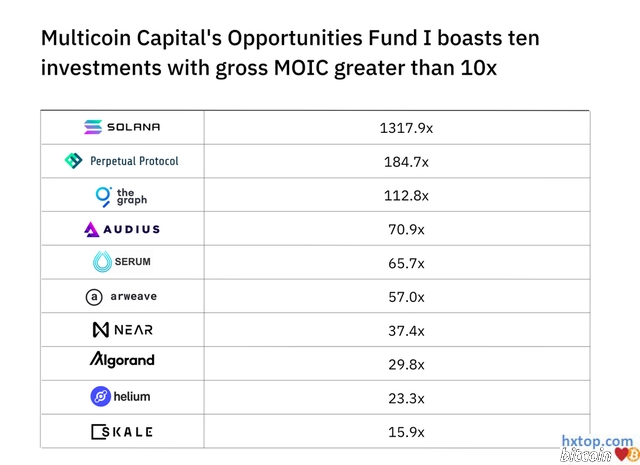The image size is (640, 465).
Task: Click the Solana logo
Action: tap(122, 127)
